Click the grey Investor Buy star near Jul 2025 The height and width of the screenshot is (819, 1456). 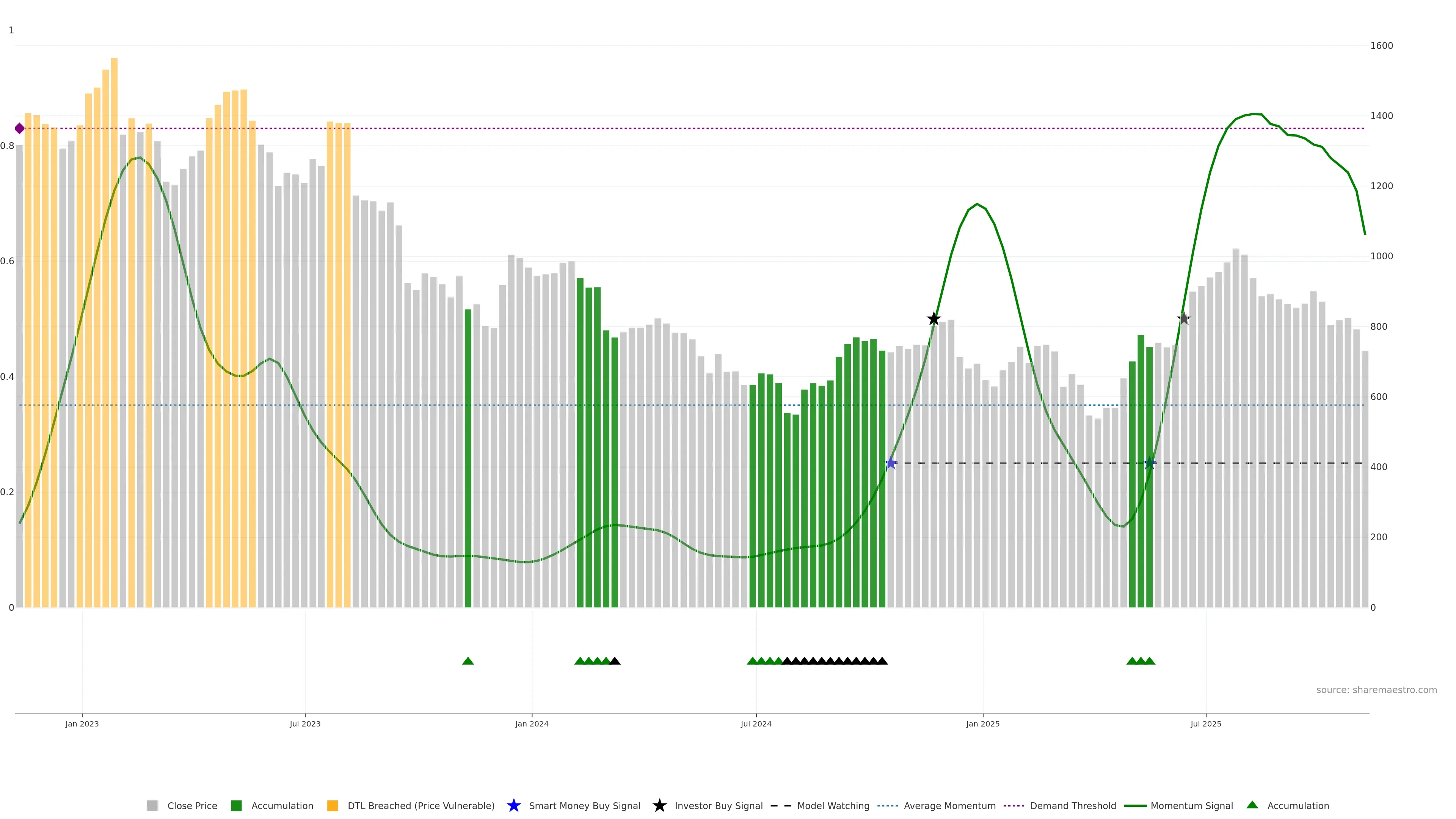tap(1183, 319)
